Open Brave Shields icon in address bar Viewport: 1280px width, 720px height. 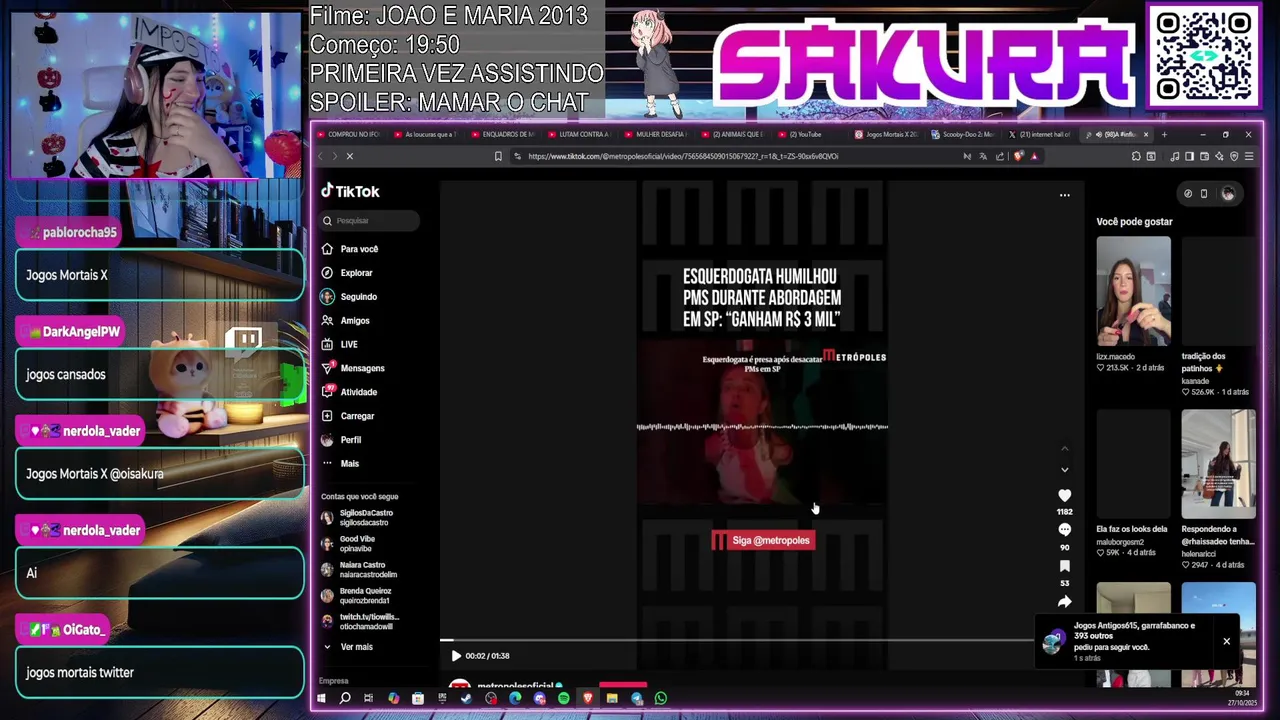(x=1018, y=156)
